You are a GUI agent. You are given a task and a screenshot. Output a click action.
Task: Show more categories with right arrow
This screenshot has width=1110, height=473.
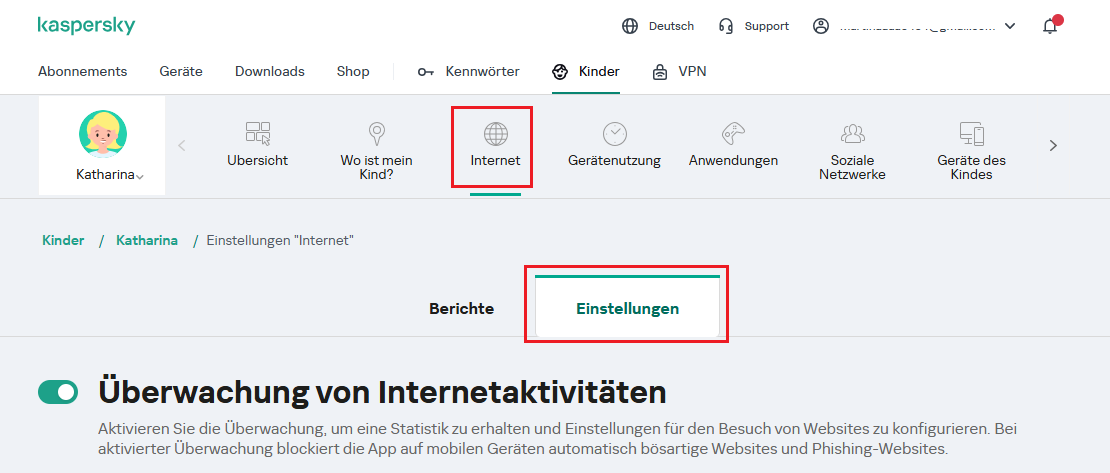pos(1053,145)
